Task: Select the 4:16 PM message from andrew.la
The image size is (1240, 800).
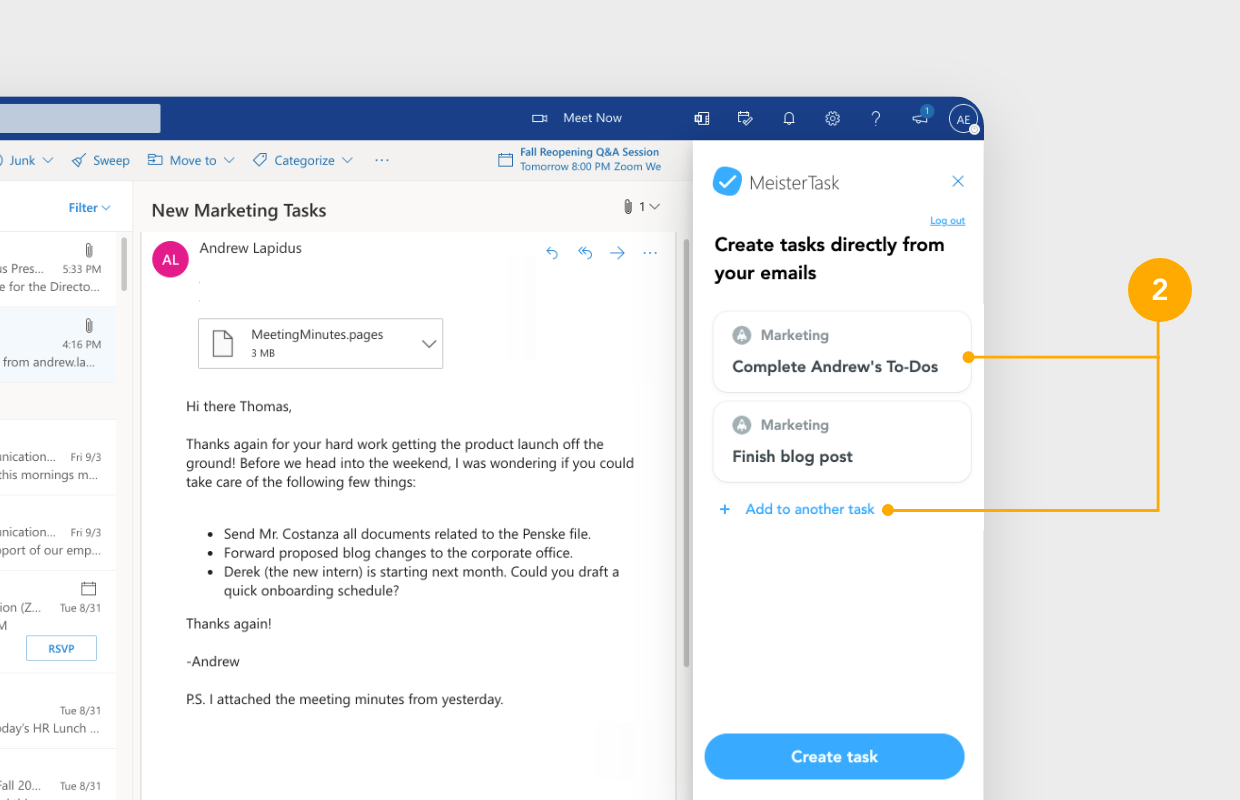Action: click(x=58, y=343)
